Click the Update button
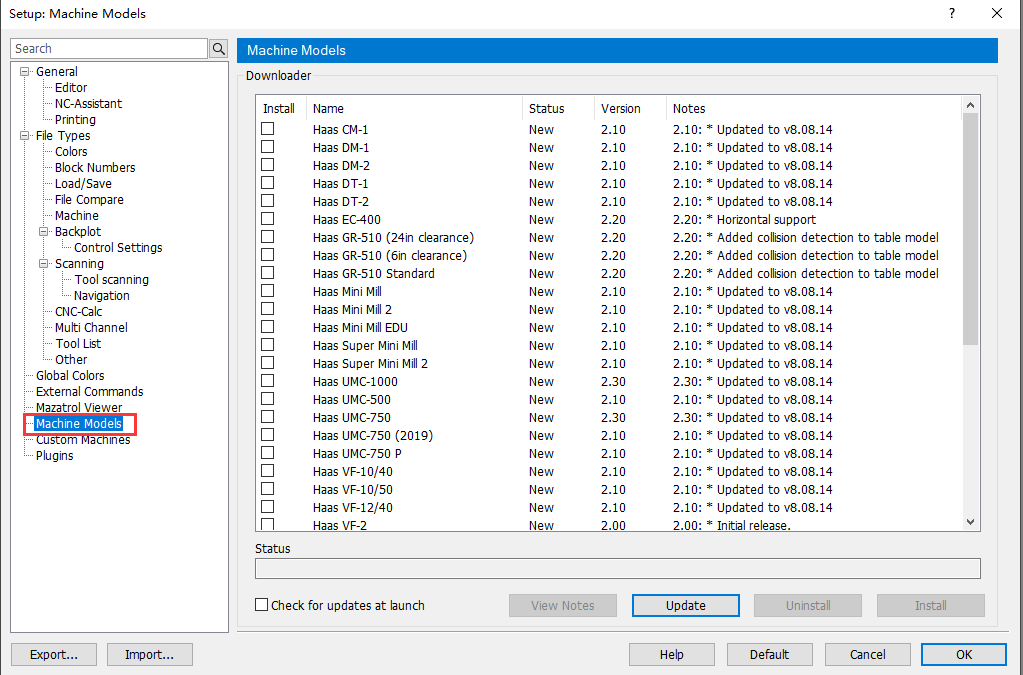 686,605
